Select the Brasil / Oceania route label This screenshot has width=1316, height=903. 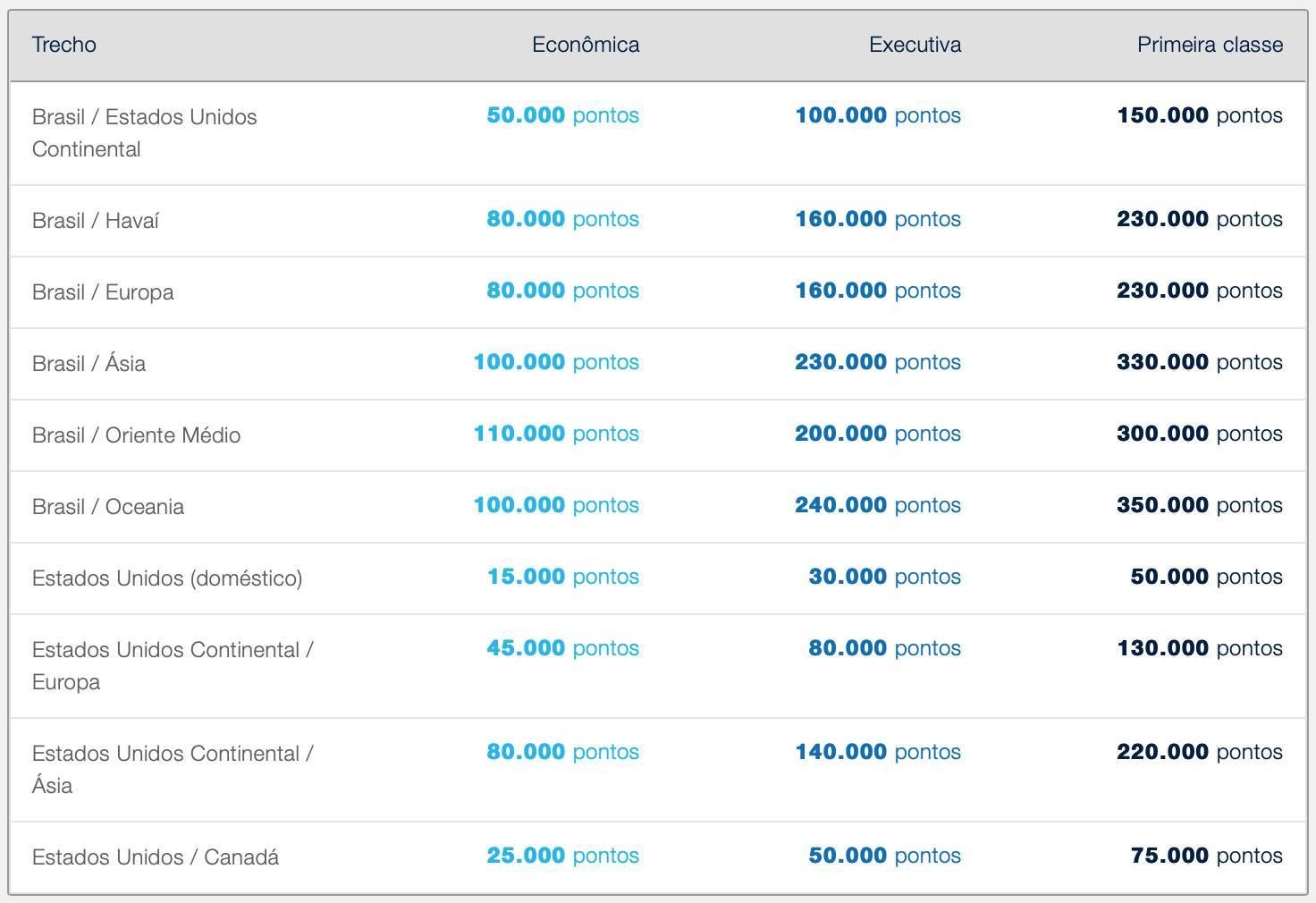(108, 507)
